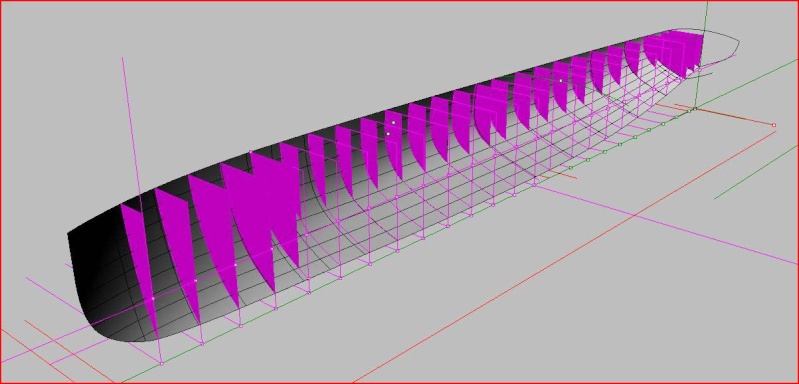Select the control point at the red axis line's far right end
This screenshot has width=799, height=384.
coord(774,125)
